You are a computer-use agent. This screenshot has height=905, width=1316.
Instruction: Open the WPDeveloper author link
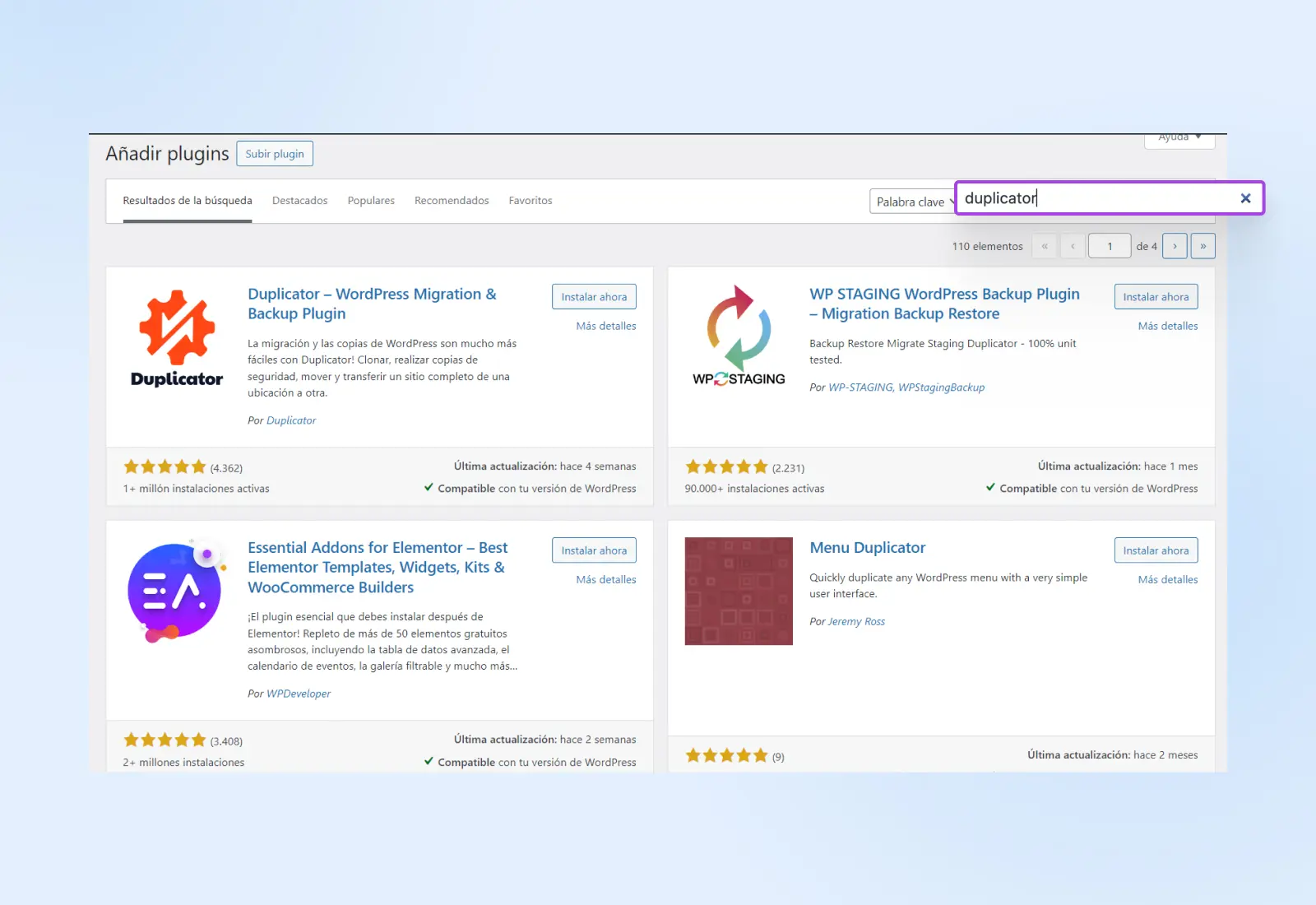(299, 694)
